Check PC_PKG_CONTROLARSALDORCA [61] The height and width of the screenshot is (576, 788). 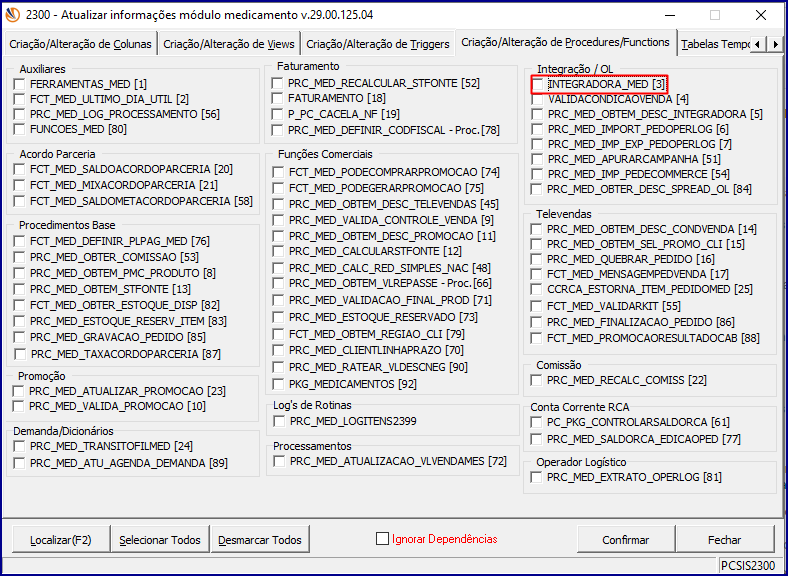pos(537,422)
